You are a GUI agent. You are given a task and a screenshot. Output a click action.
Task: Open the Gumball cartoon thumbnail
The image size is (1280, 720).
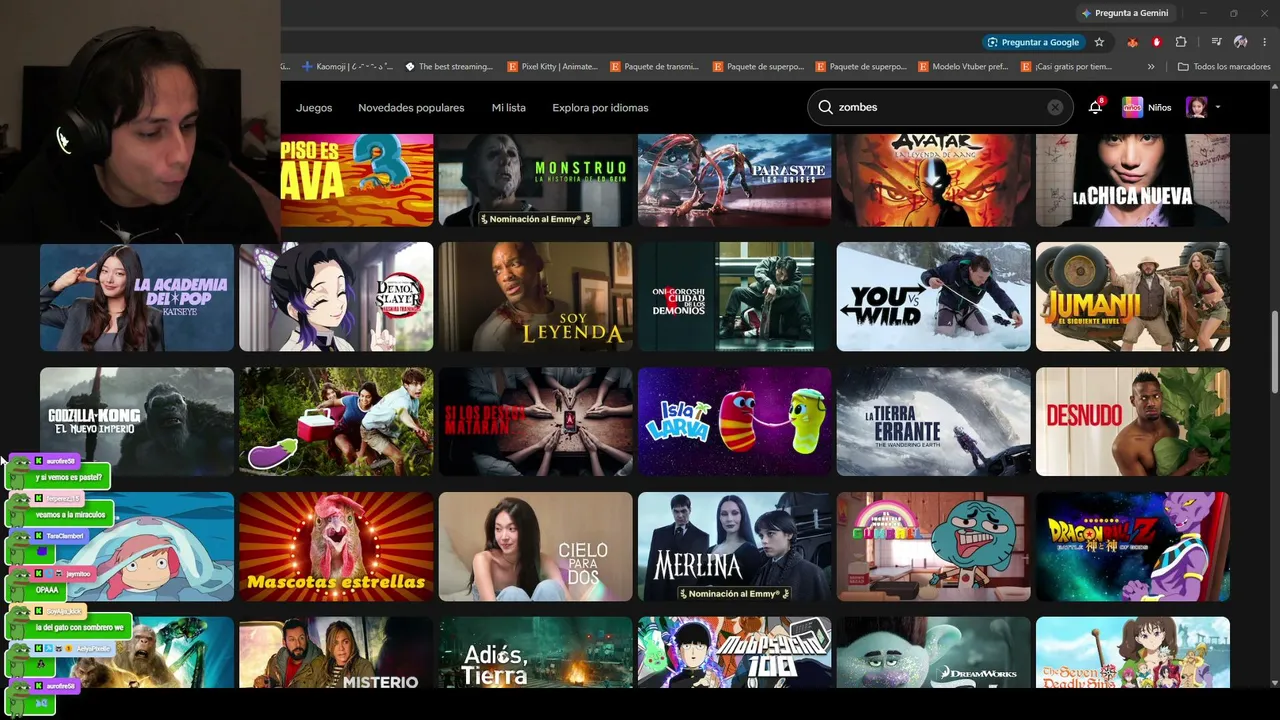pyautogui.click(x=933, y=546)
